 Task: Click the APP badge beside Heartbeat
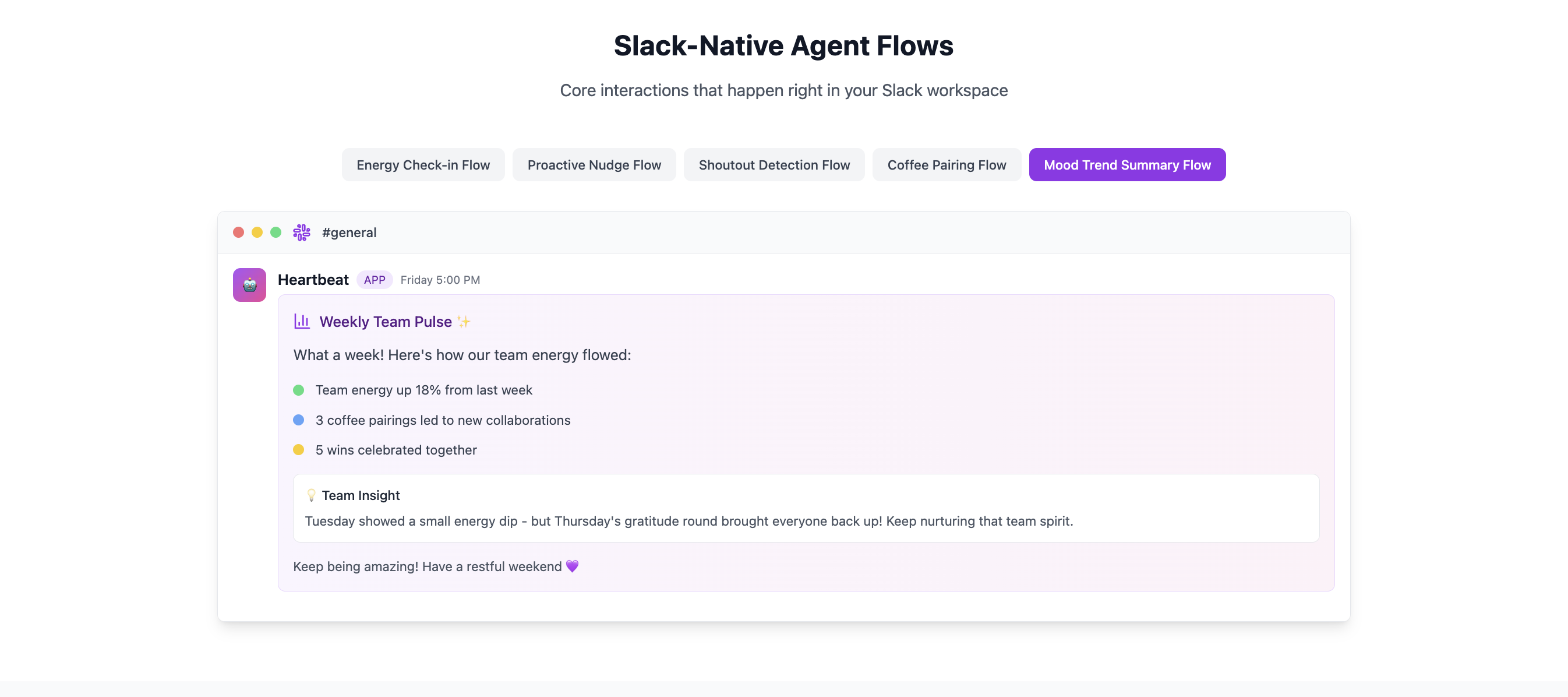374,280
